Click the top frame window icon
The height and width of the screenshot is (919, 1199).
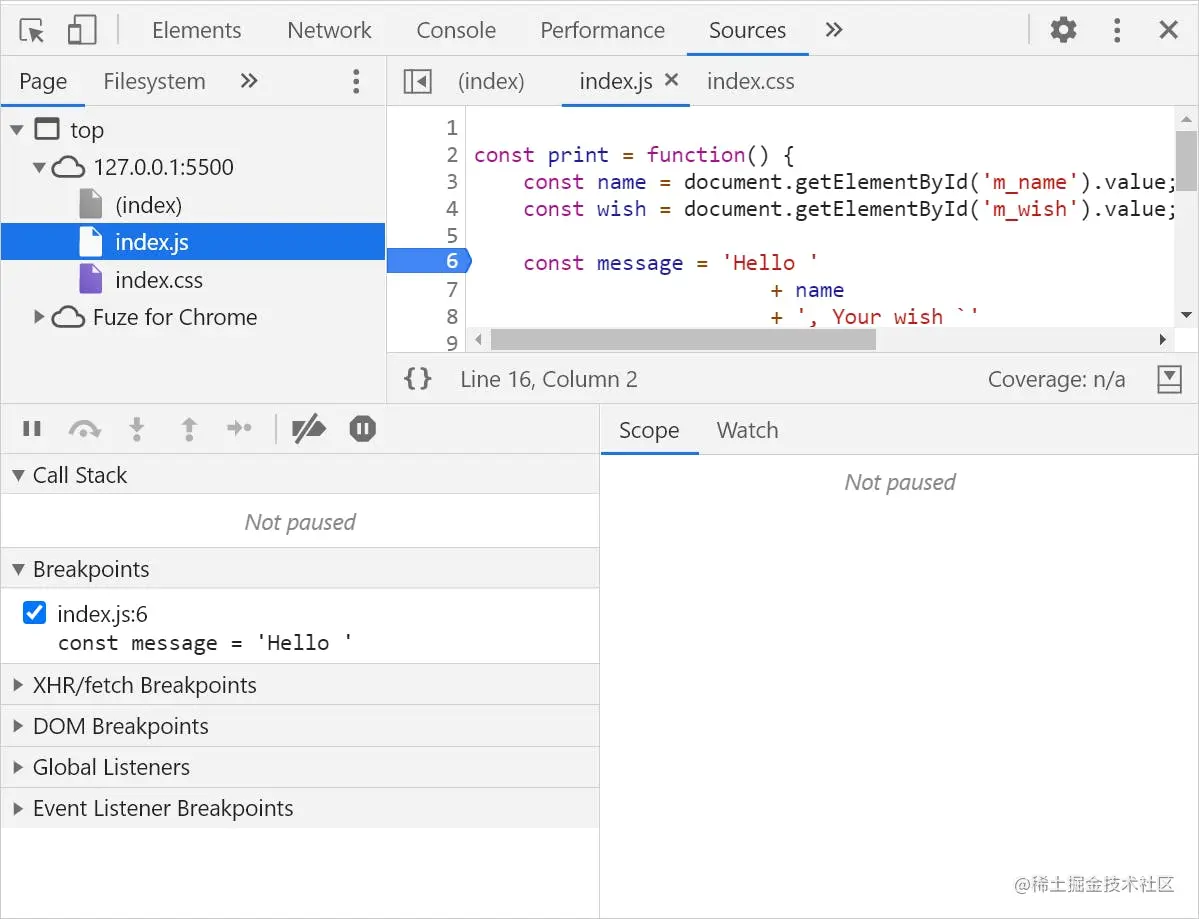(47, 129)
